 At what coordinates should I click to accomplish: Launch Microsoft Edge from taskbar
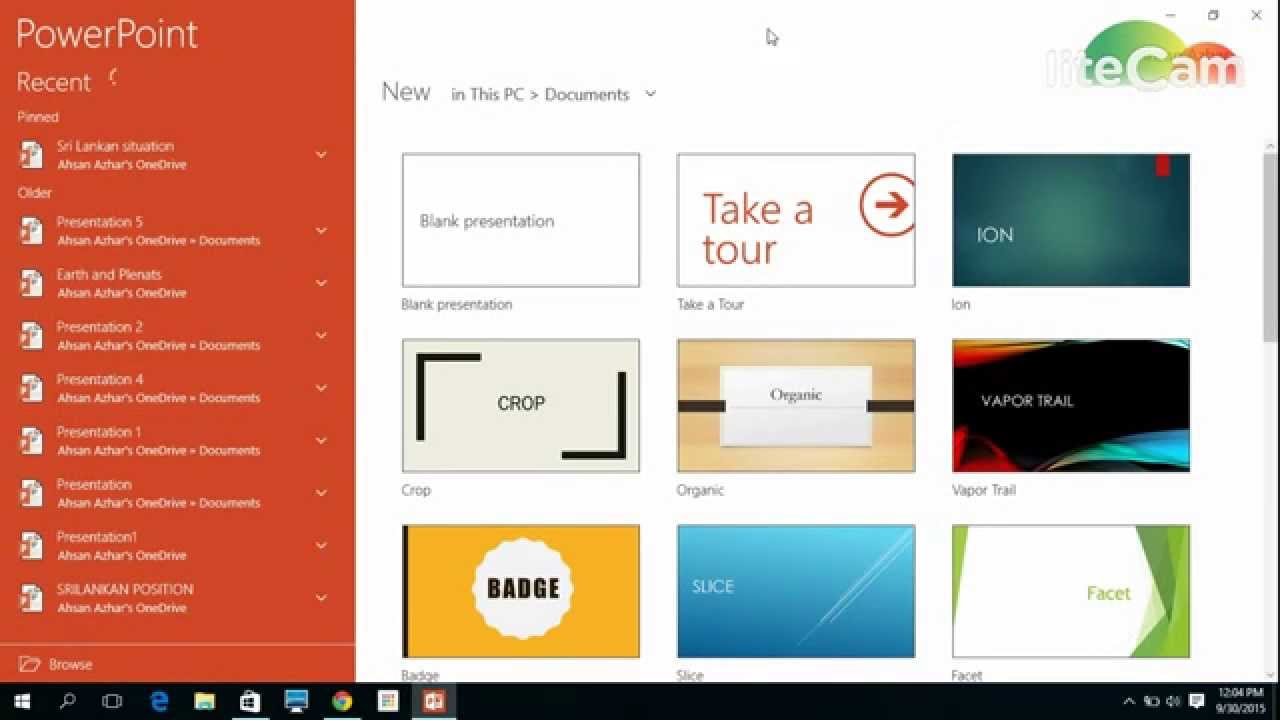coord(158,701)
